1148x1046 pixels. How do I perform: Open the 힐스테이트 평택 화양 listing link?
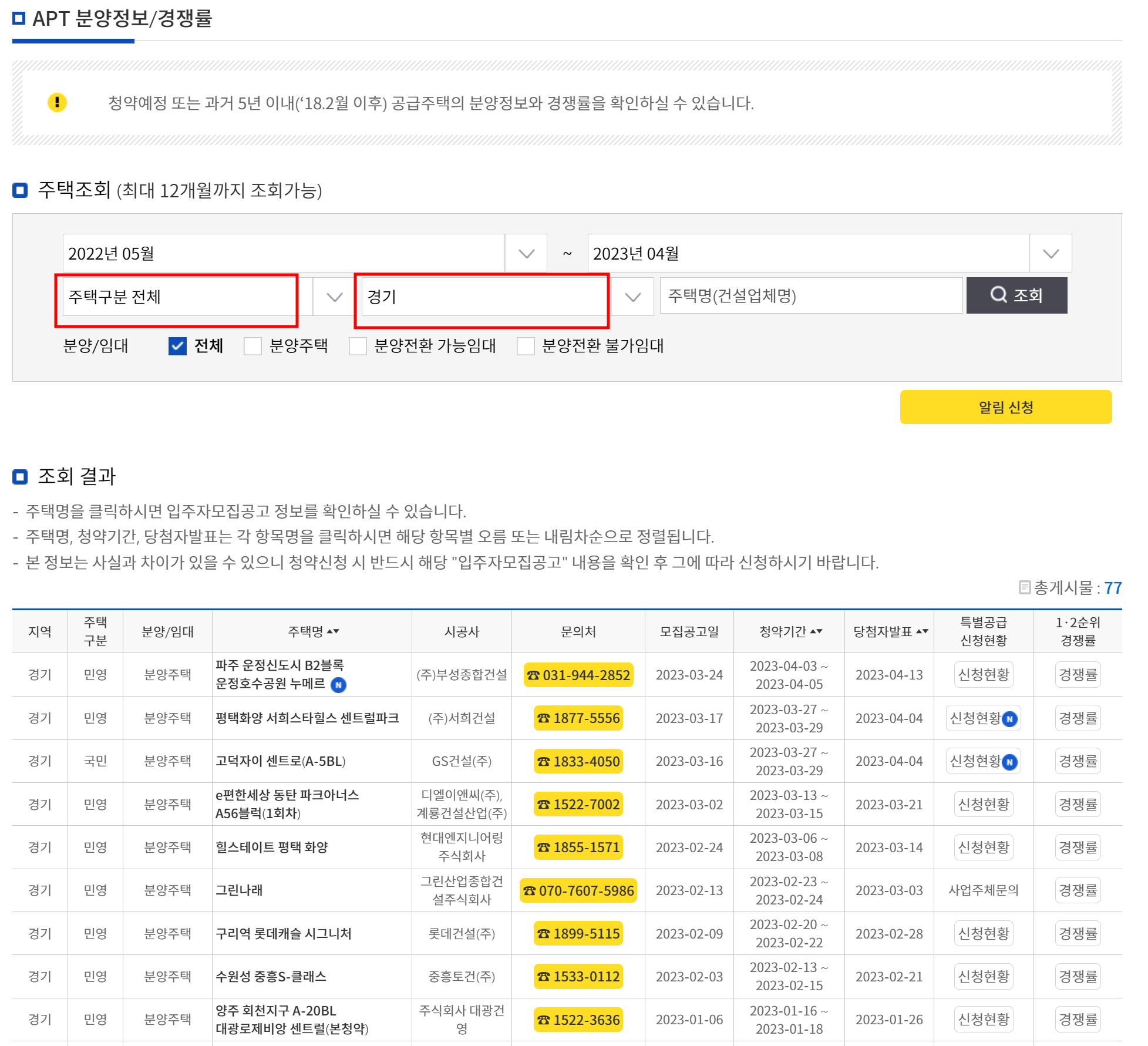(x=271, y=847)
